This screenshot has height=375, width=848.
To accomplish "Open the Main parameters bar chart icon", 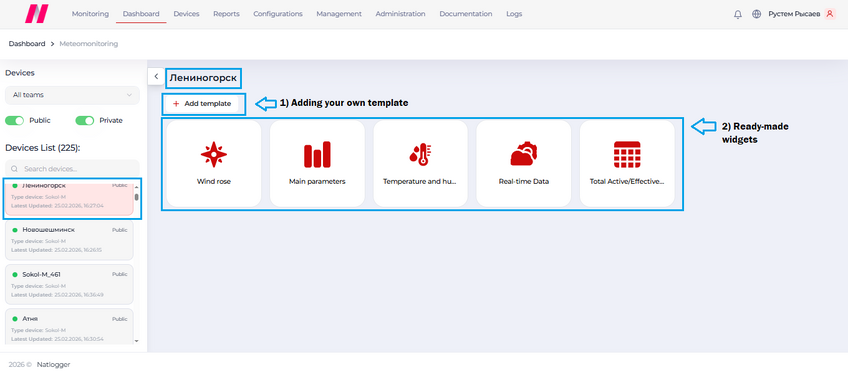I will 317,154.
